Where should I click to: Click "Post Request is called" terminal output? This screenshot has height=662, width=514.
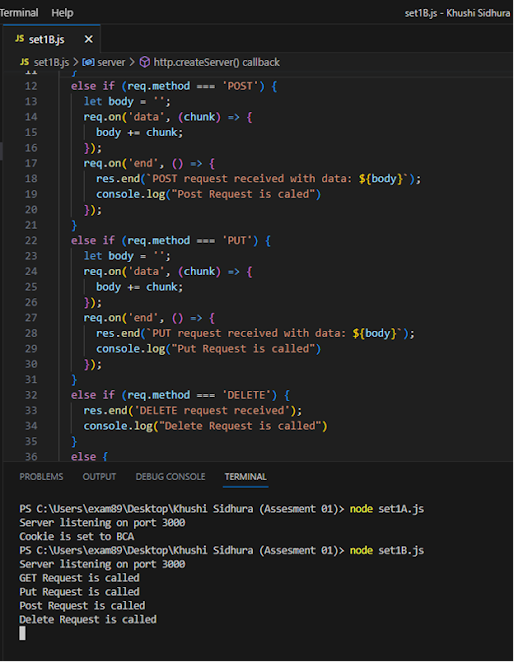pos(82,606)
